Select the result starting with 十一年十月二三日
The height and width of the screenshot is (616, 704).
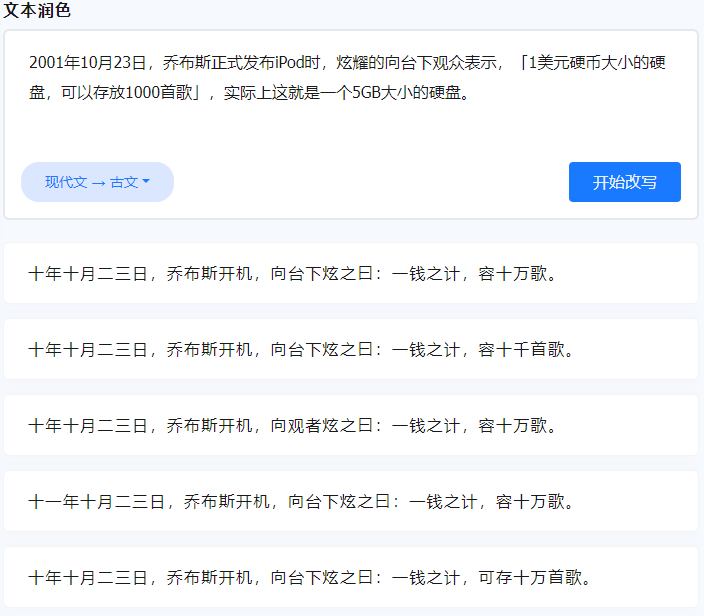click(350, 501)
